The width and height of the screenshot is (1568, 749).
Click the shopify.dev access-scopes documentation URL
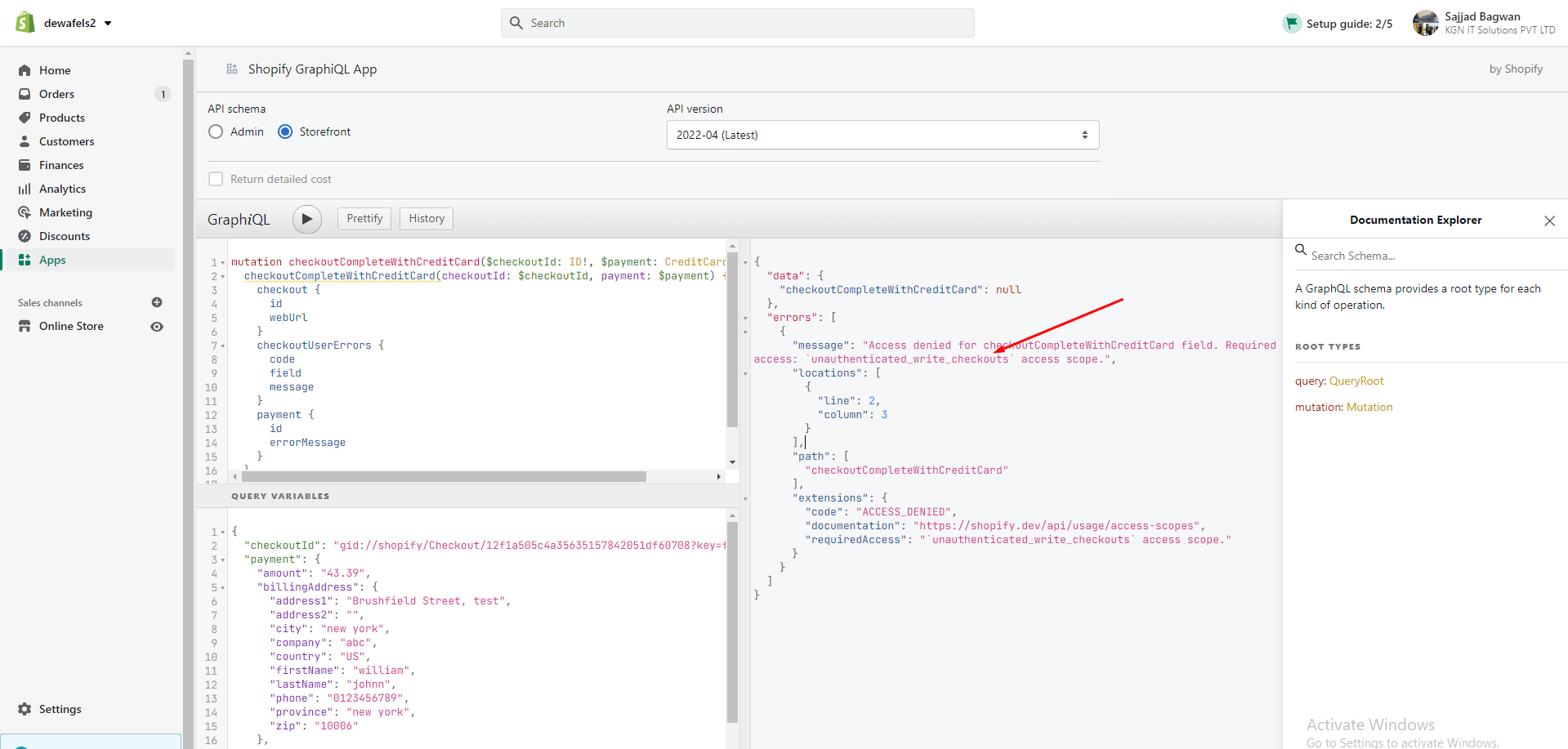coord(1057,526)
